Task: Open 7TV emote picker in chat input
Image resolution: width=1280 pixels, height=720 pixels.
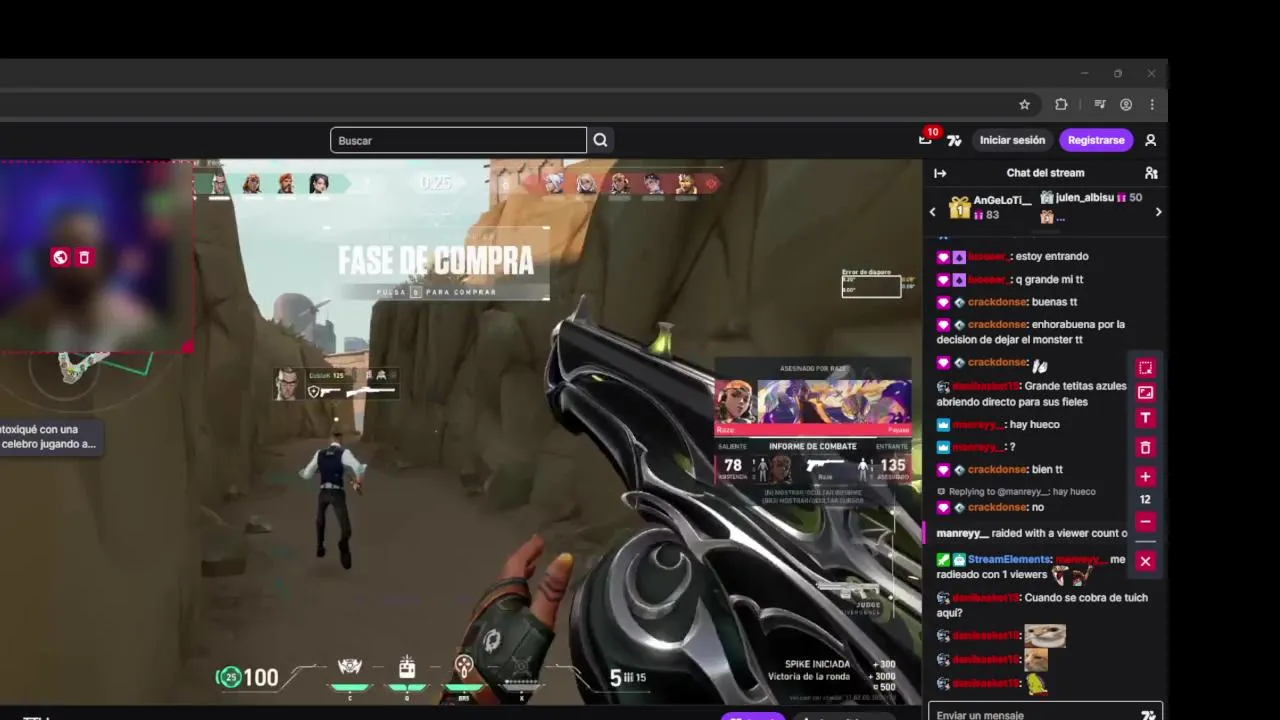Action: coord(1148,714)
